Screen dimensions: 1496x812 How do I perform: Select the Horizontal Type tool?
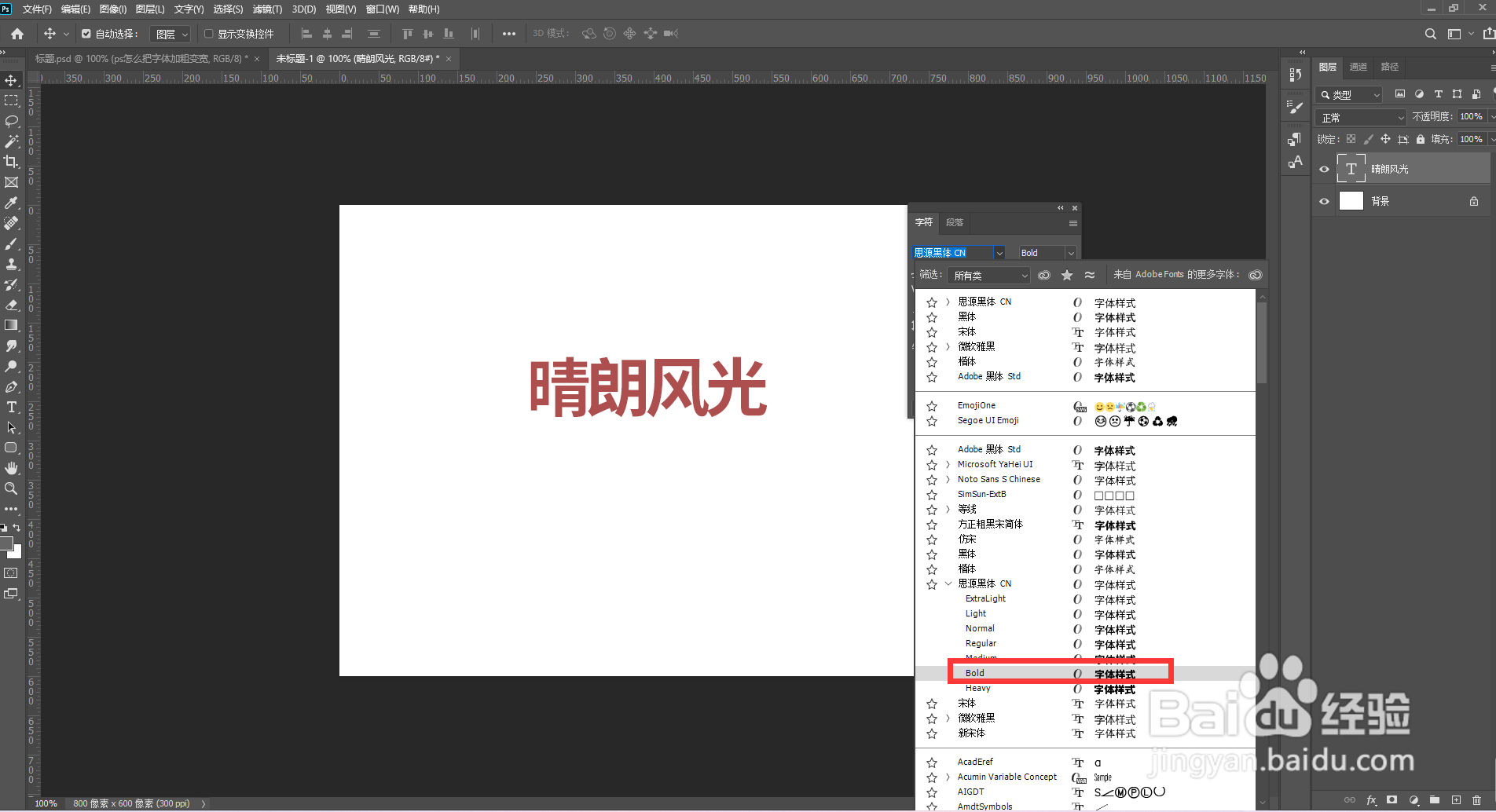pos(11,407)
